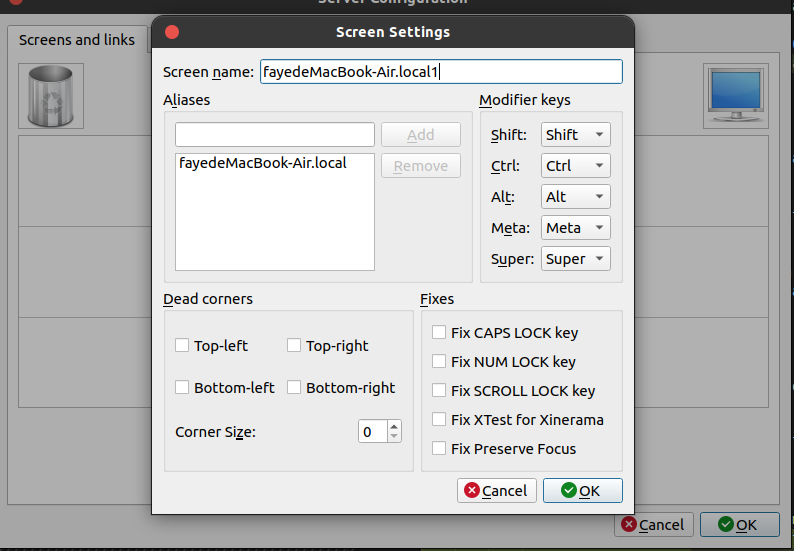Enable the Bottom-right dead corner checkbox
The height and width of the screenshot is (551, 794).
click(294, 387)
